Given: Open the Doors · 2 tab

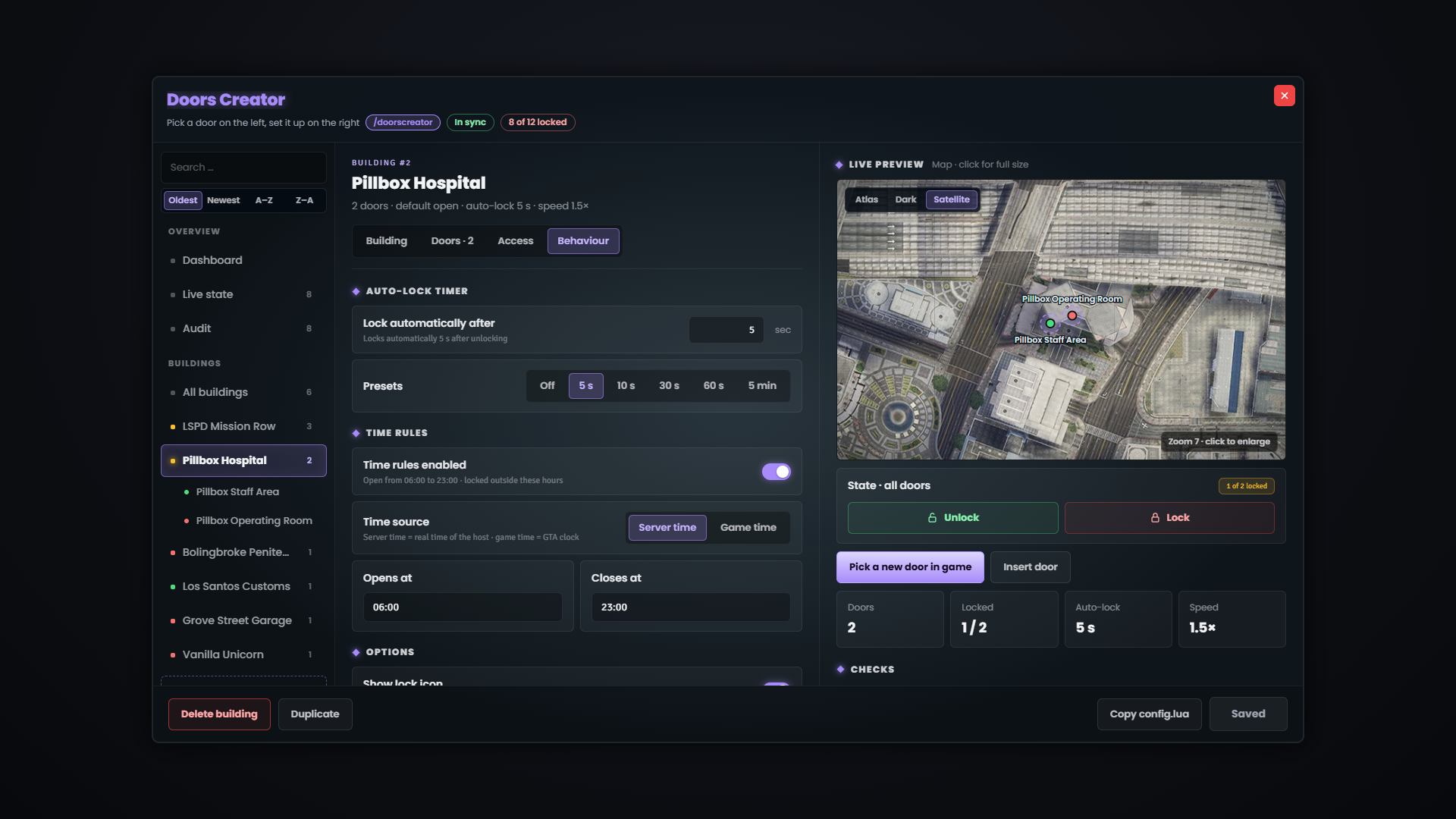Looking at the screenshot, I should pyautogui.click(x=453, y=241).
